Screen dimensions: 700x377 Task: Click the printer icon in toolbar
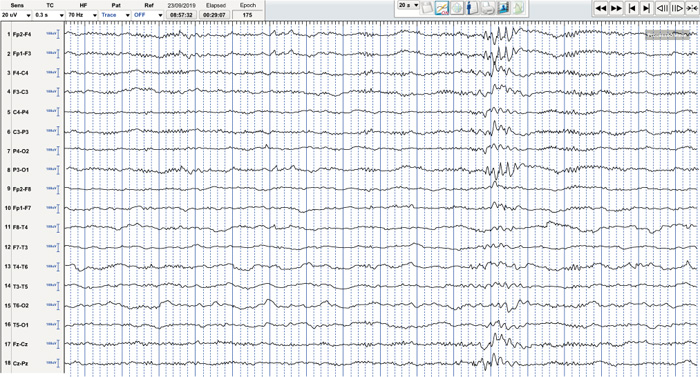click(488, 8)
